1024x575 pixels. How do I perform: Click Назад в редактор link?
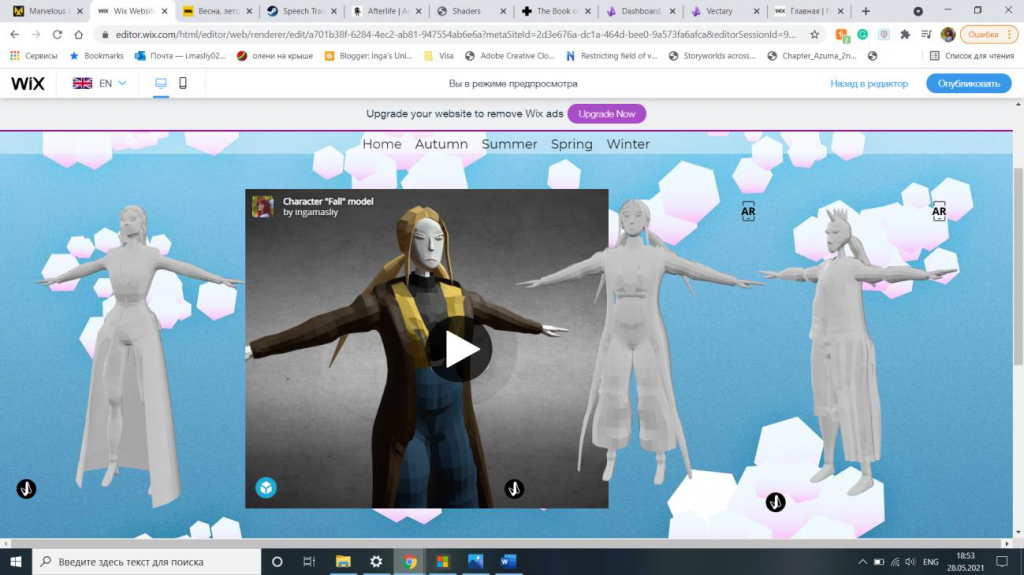click(x=869, y=83)
